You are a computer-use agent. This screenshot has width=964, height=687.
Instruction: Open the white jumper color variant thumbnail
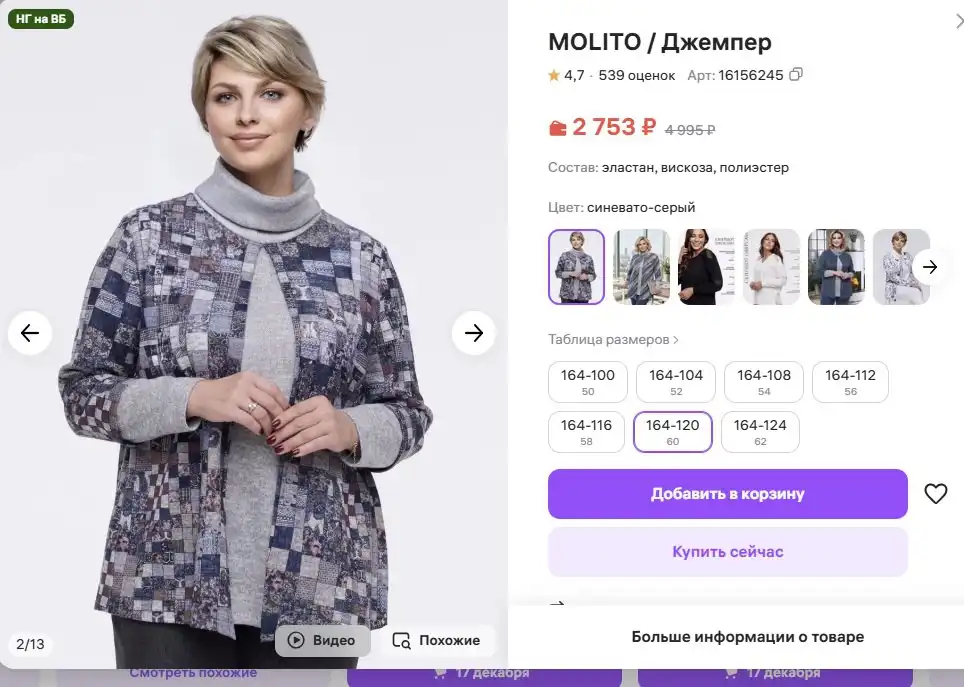point(771,266)
